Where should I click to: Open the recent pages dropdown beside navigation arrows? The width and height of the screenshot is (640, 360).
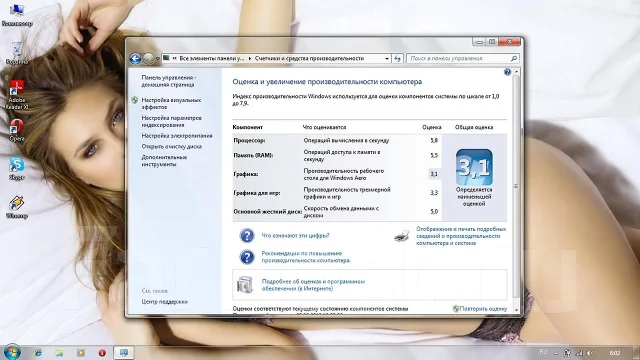tap(158, 59)
